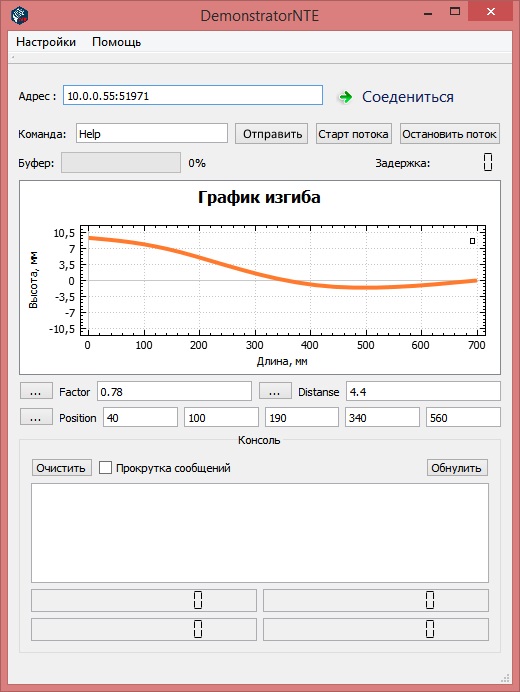Click the Соедениться connect link
This screenshot has height=692, width=520.
click(408, 97)
